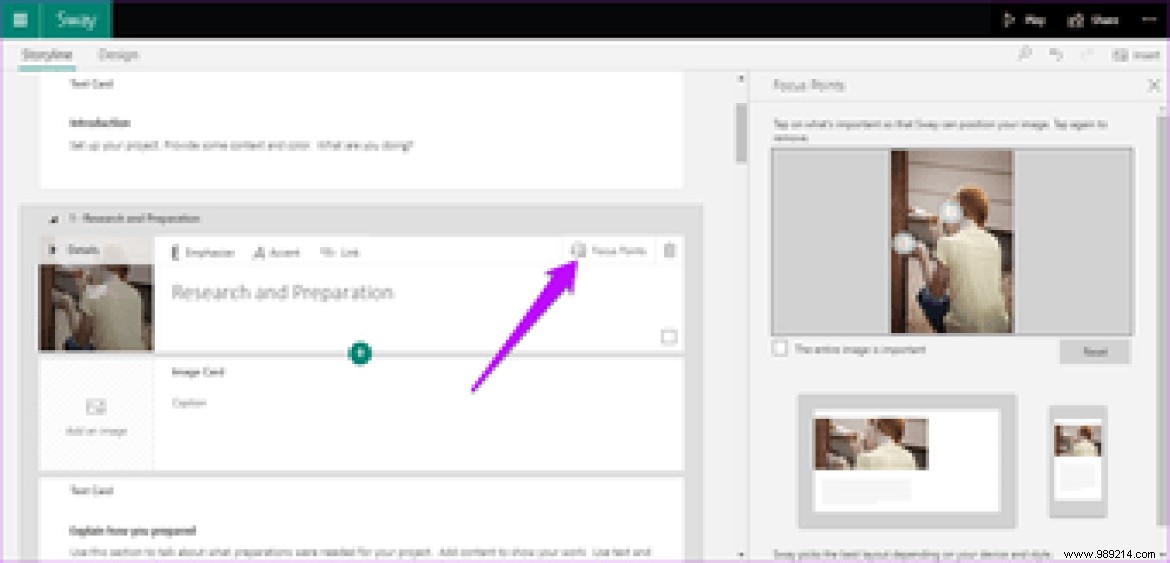Click the Introduction heading text
Screen dimensions: 1170x563
[100, 122]
